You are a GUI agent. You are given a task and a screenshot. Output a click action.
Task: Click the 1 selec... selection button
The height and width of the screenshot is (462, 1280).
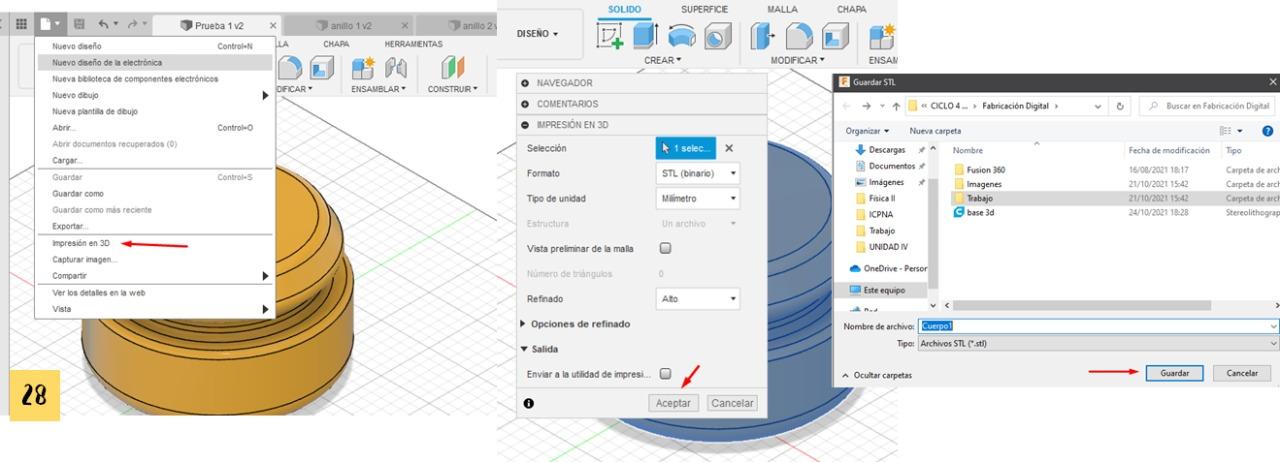[x=686, y=148]
